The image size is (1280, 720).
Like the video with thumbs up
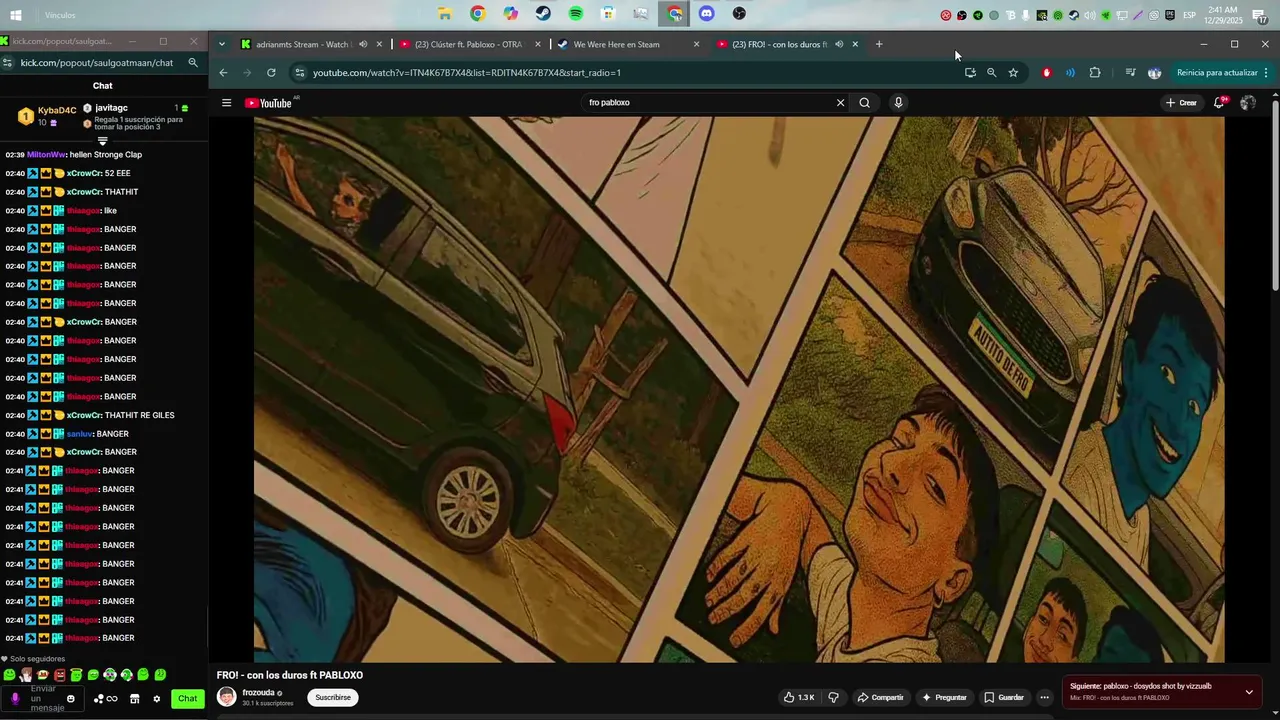pos(799,697)
